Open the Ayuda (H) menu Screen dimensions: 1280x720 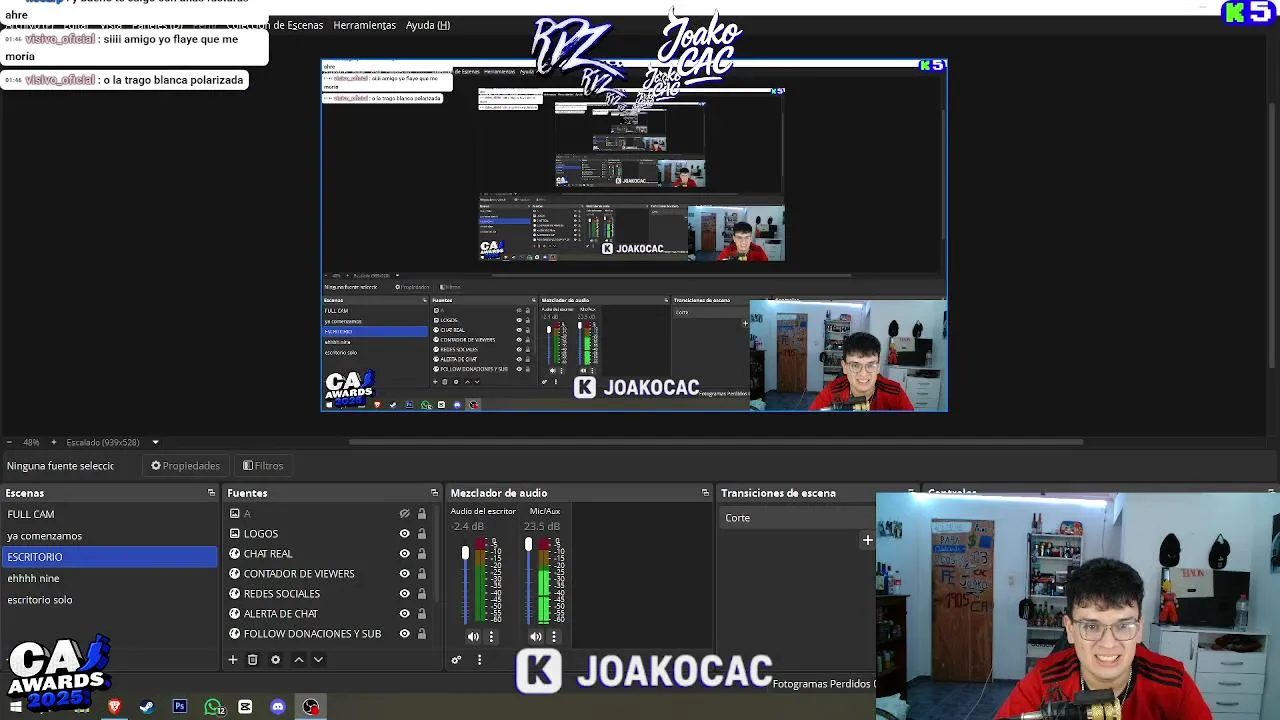427,25
